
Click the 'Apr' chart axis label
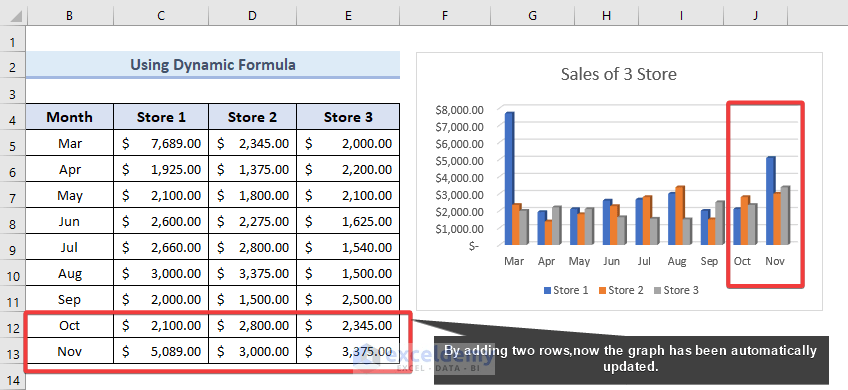tap(546, 261)
